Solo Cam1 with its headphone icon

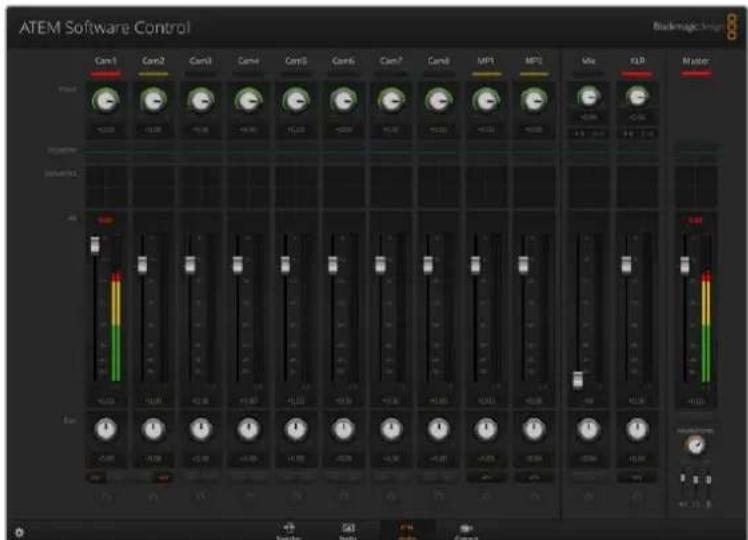point(105,497)
